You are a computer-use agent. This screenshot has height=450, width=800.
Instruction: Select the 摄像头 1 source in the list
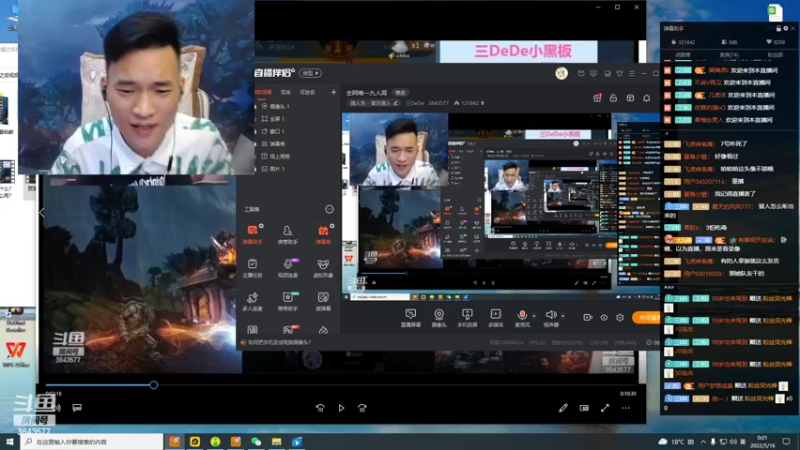(x=276, y=106)
